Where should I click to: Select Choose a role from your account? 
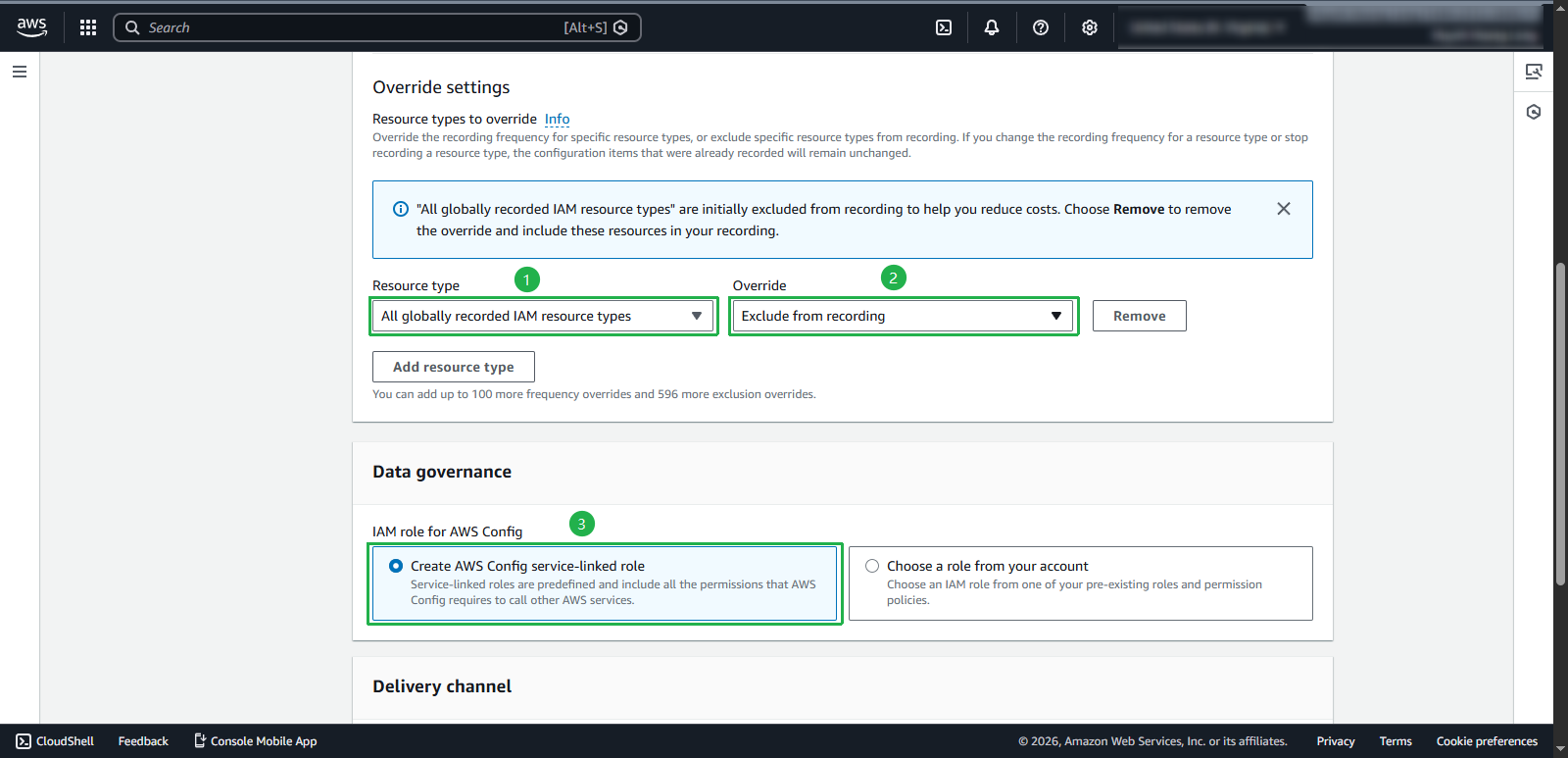872,566
